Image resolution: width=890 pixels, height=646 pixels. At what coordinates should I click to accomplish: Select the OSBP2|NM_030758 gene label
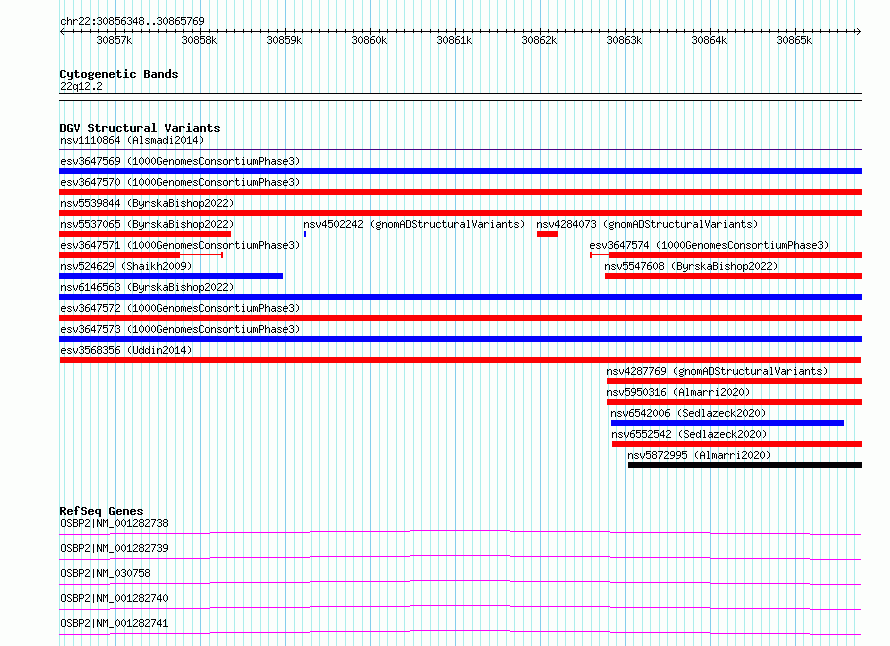coord(105,573)
